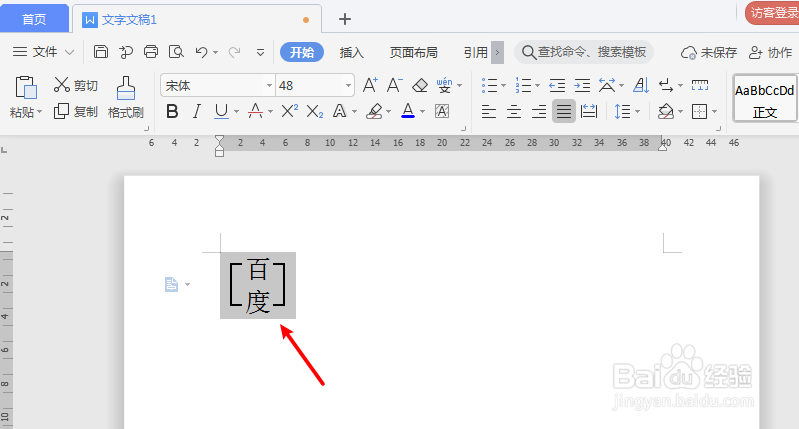Switch to the 插入 ribbon tab
This screenshot has height=429, width=799.
pos(352,52)
